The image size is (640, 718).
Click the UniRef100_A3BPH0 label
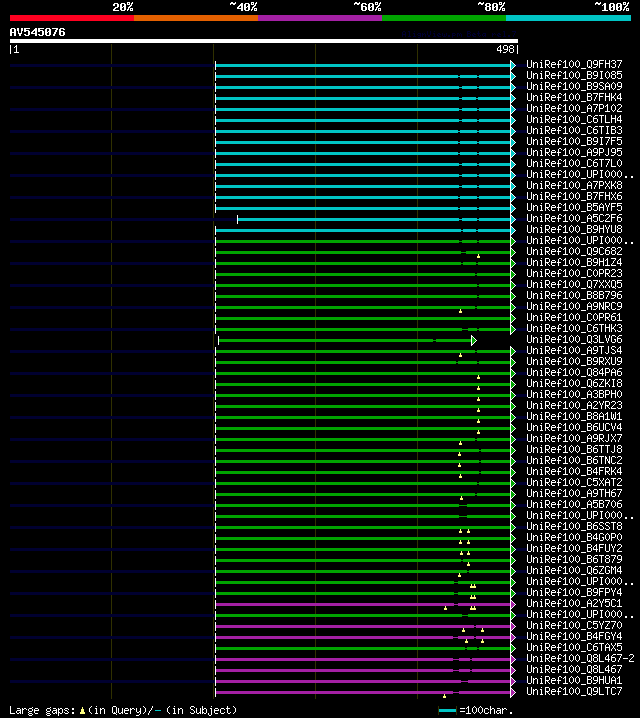(574, 394)
